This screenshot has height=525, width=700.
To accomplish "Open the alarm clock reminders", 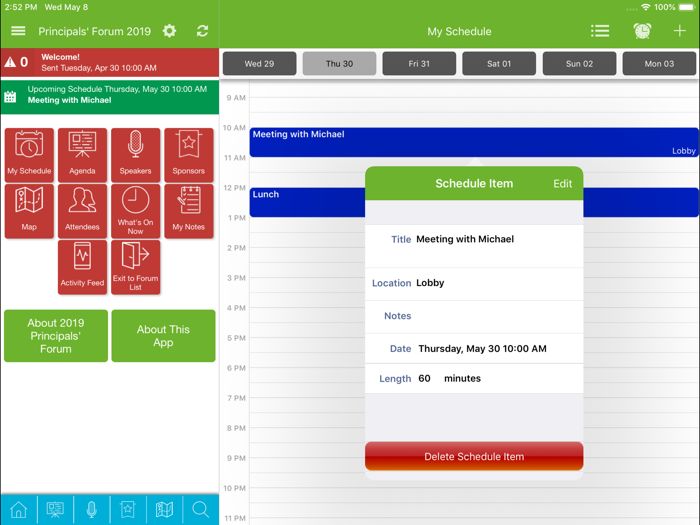I will [642, 31].
